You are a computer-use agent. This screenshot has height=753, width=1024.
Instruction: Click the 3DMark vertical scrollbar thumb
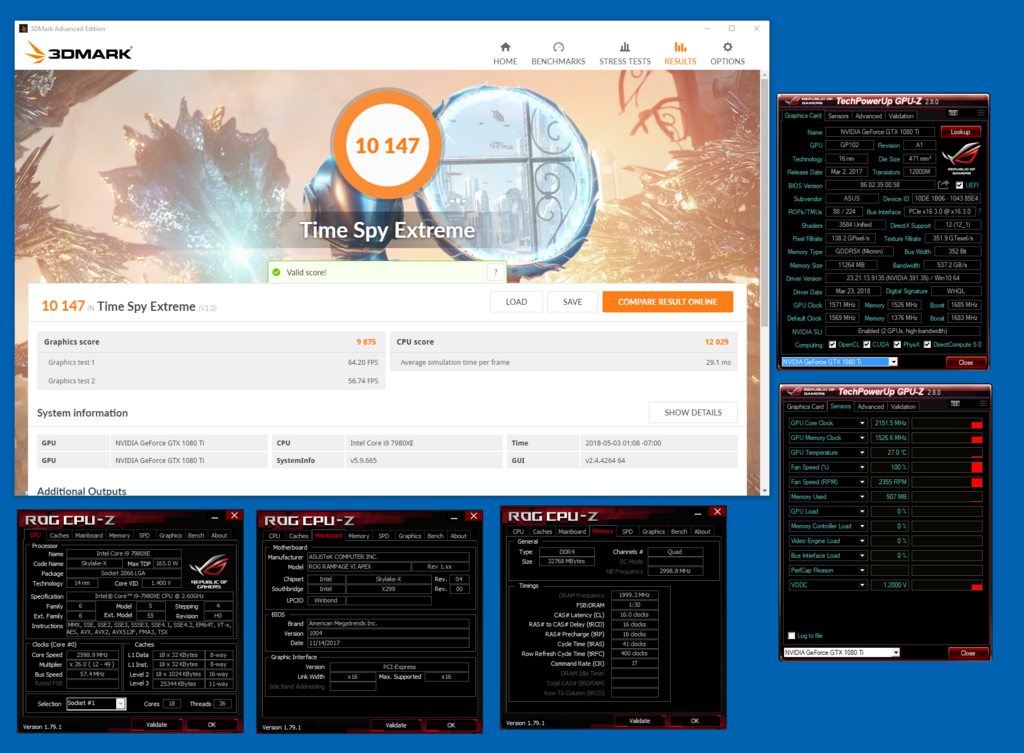point(765,202)
